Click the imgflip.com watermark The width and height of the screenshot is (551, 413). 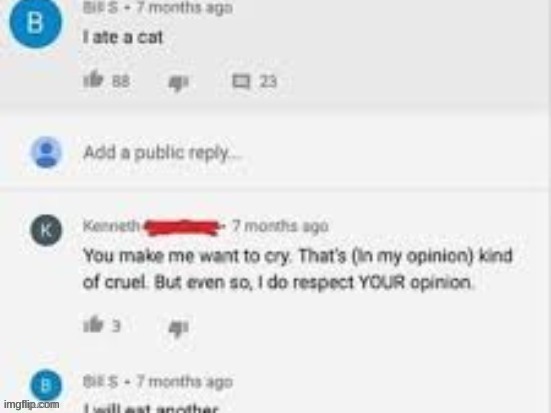click(x=31, y=405)
